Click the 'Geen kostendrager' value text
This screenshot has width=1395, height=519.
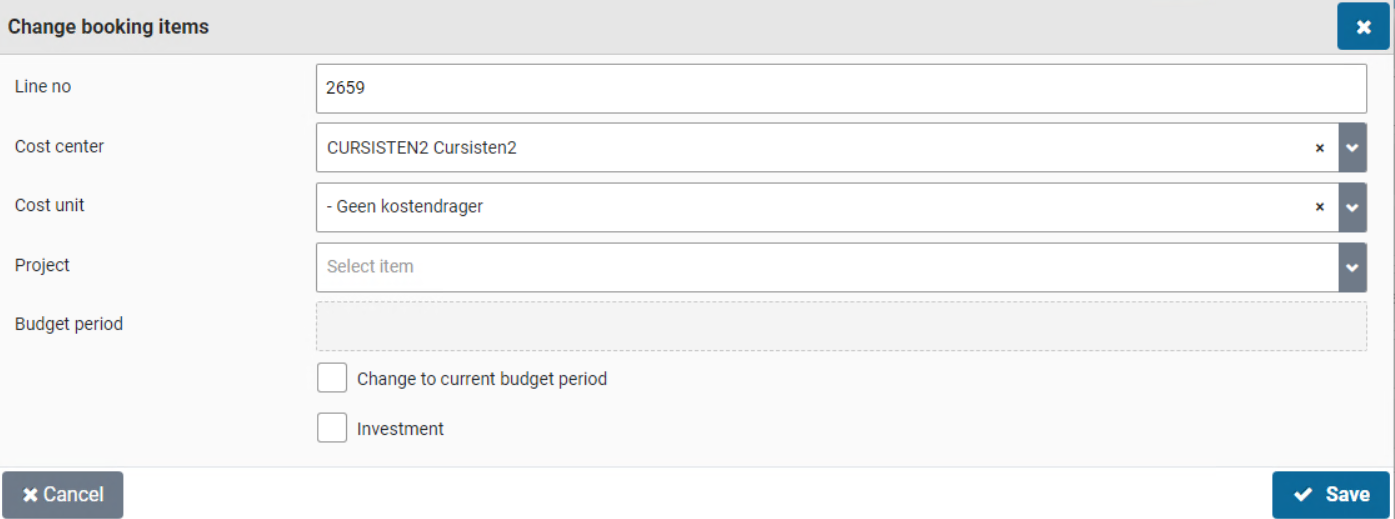(x=405, y=207)
